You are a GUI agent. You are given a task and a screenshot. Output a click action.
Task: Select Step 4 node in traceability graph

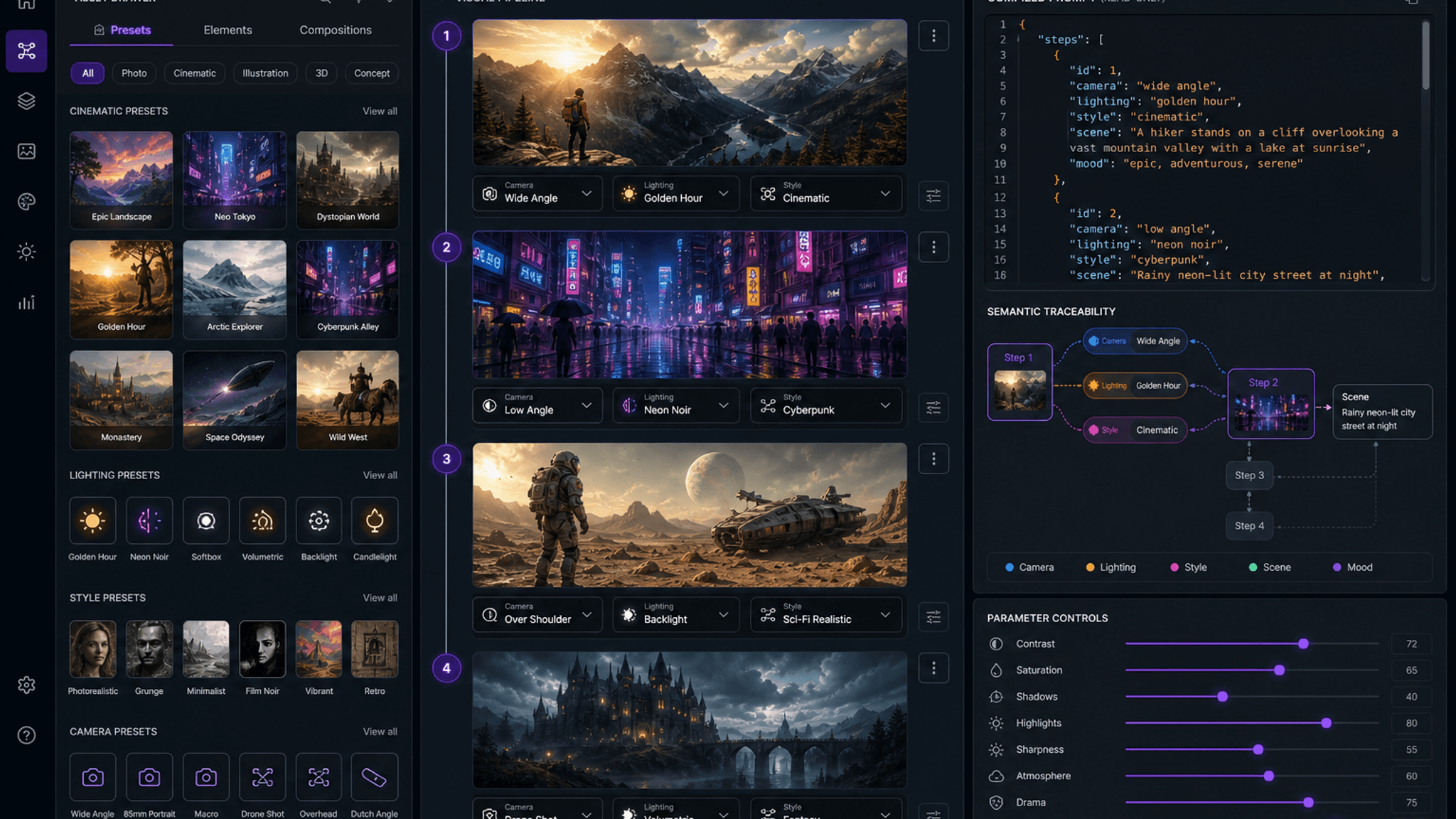pyautogui.click(x=1249, y=526)
